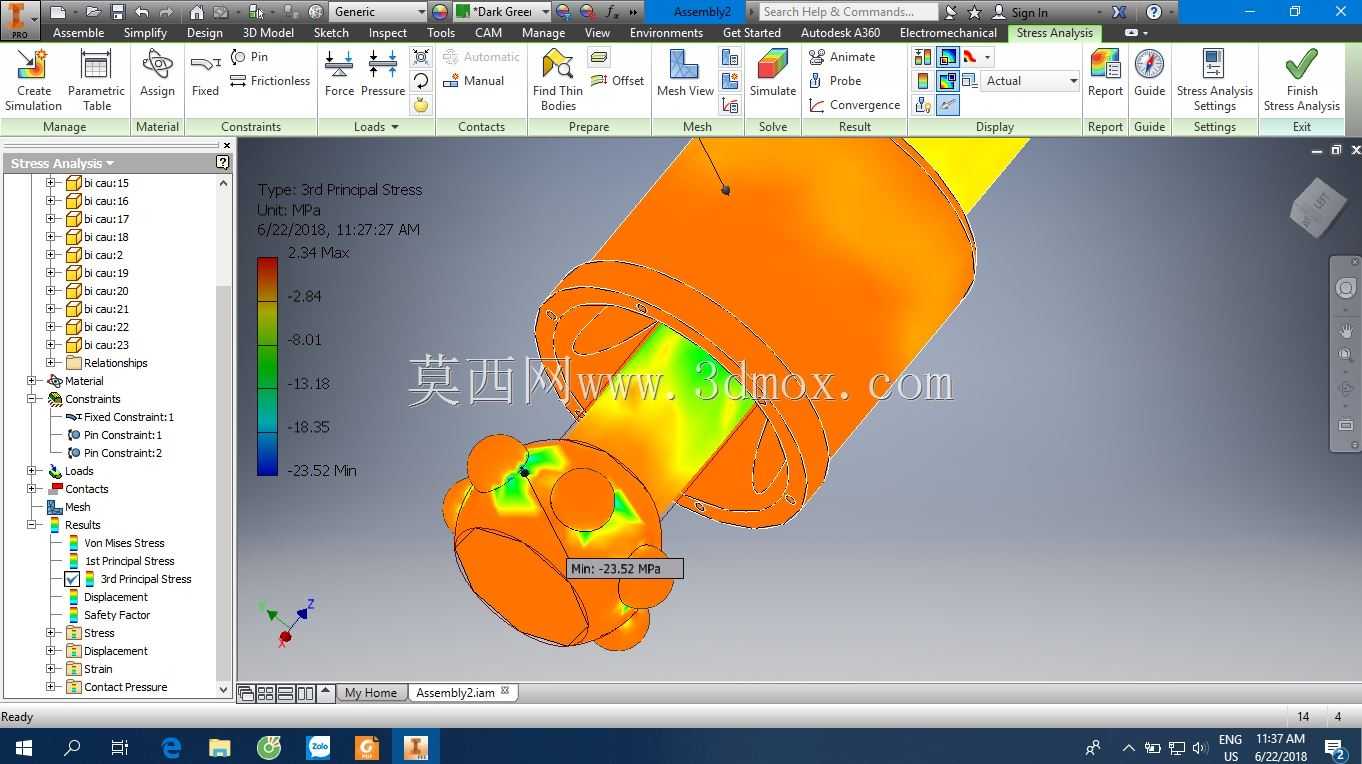The image size is (1362, 764).
Task: Expand the Contact Pressure folder
Action: [51, 687]
